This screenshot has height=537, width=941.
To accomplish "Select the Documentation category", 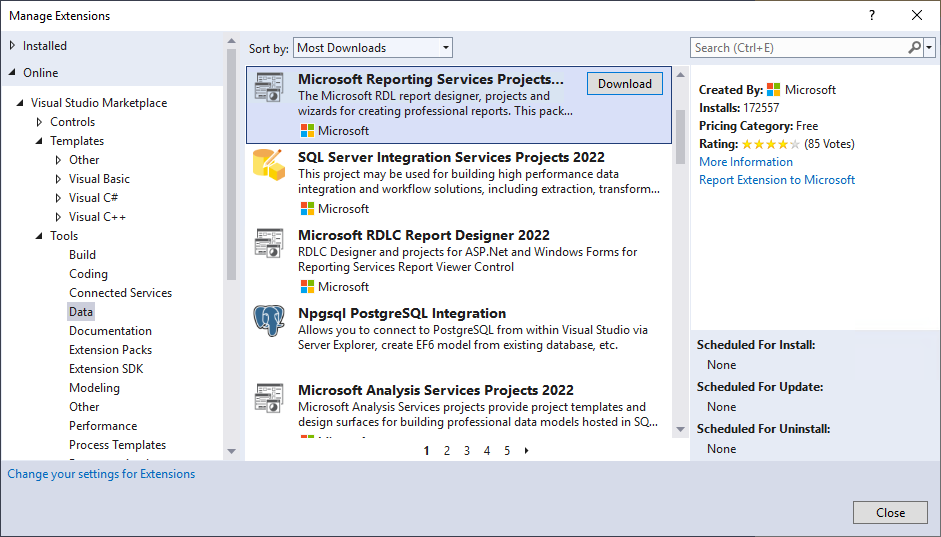I will pos(110,331).
